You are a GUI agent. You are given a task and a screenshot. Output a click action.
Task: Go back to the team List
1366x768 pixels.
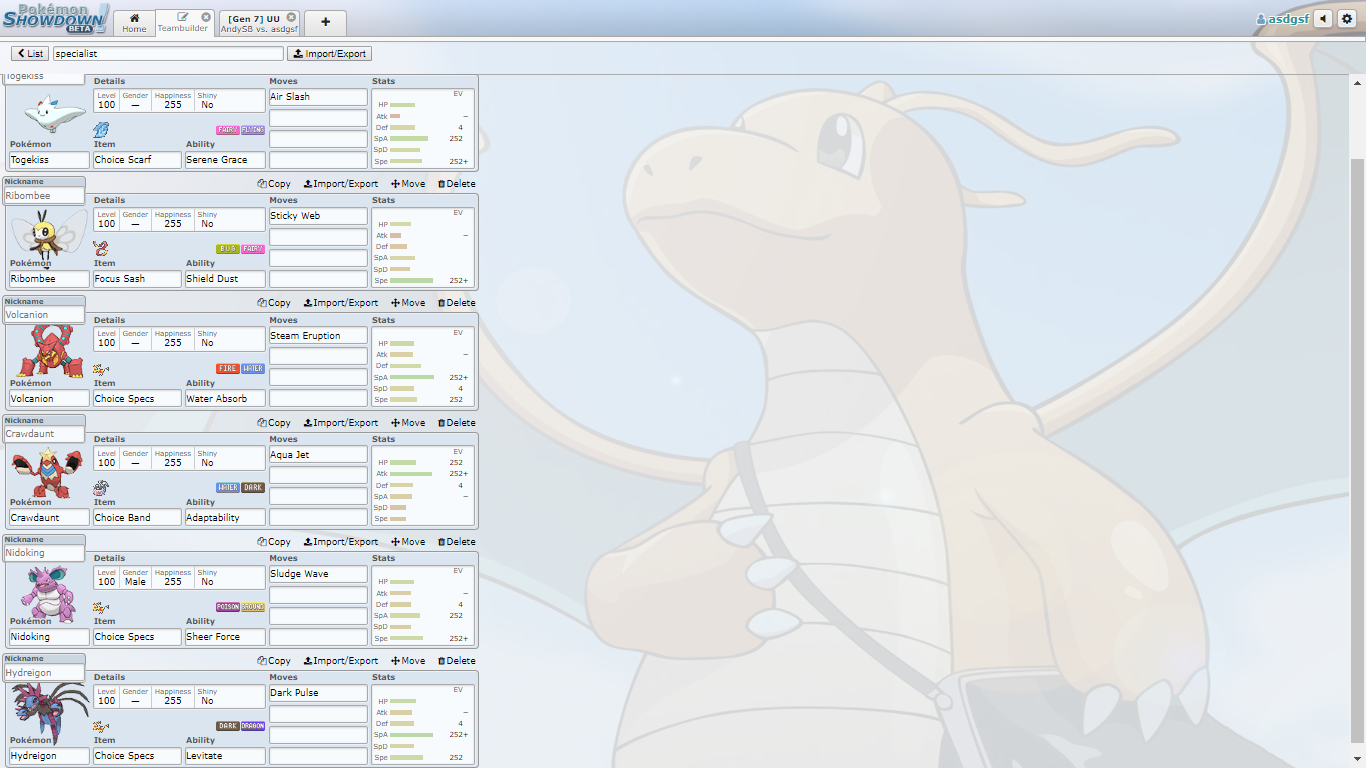(30, 53)
